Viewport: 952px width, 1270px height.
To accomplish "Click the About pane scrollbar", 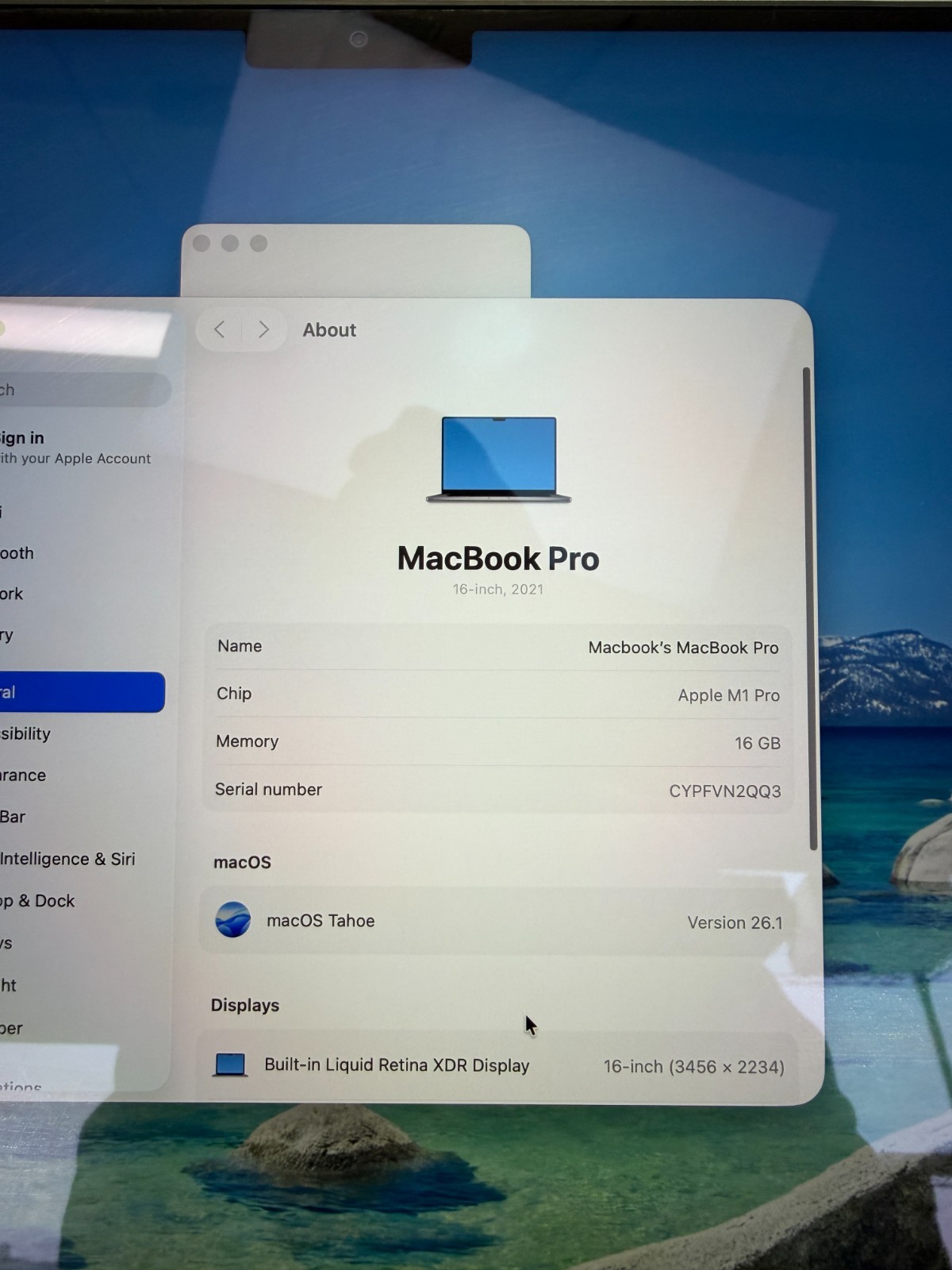I will point(810,608).
